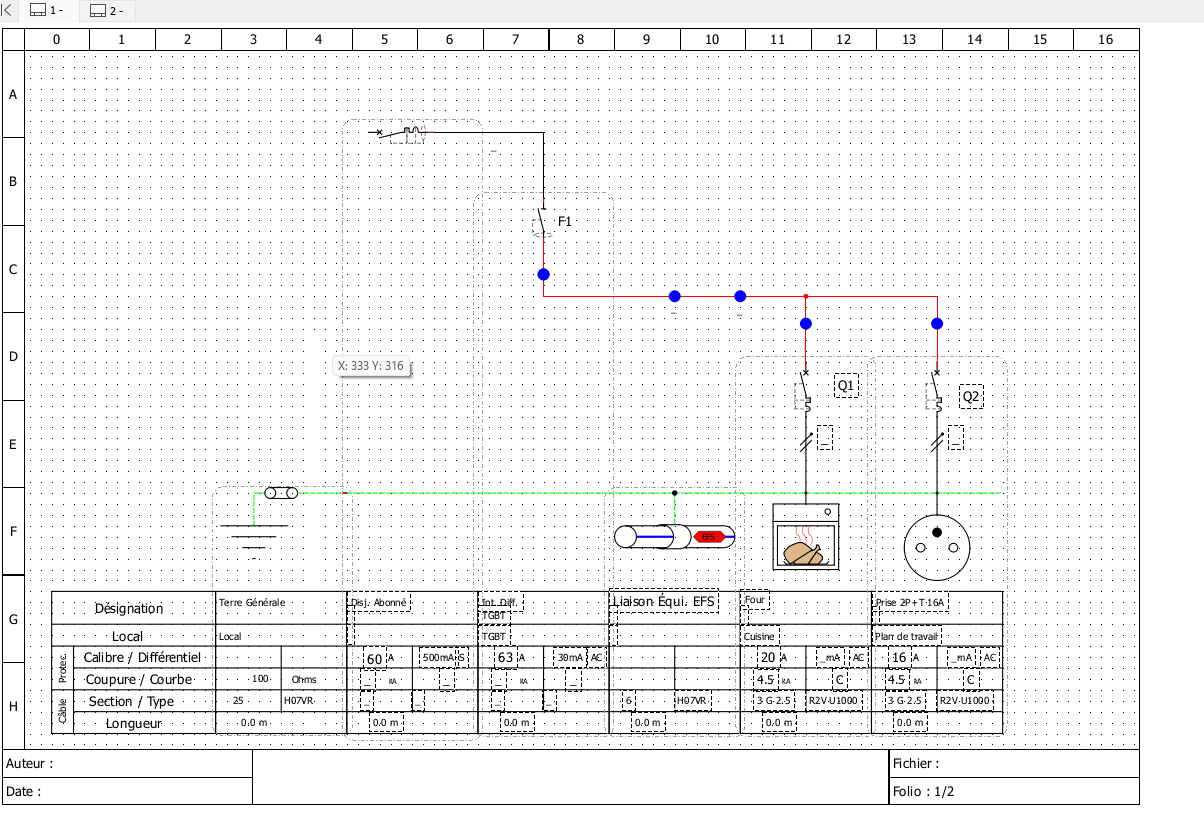The height and width of the screenshot is (832, 1204).
Task: Click the 2P+T socket outlet symbol
Action: coord(937,541)
